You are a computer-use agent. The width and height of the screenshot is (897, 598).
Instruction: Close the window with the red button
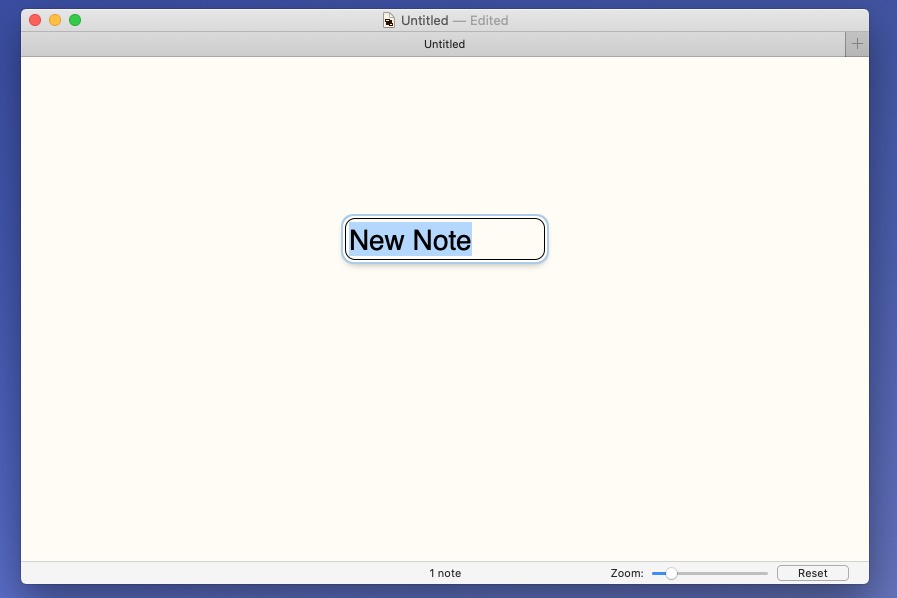click(35, 20)
